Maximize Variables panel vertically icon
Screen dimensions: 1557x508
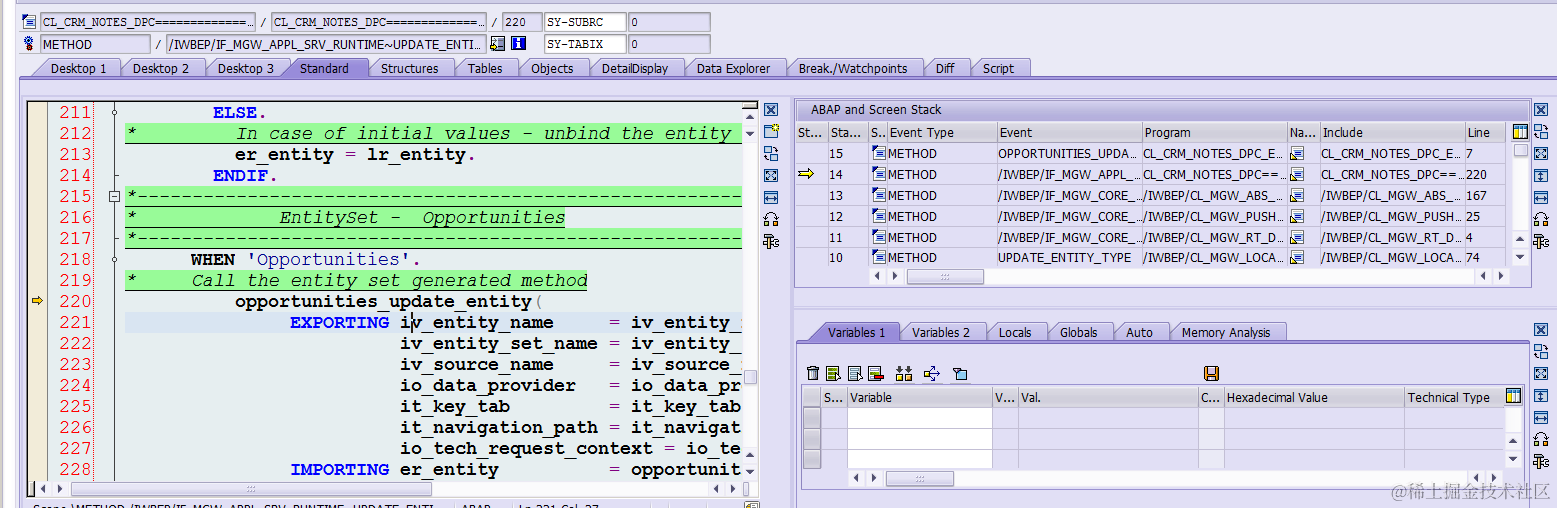pos(1541,395)
